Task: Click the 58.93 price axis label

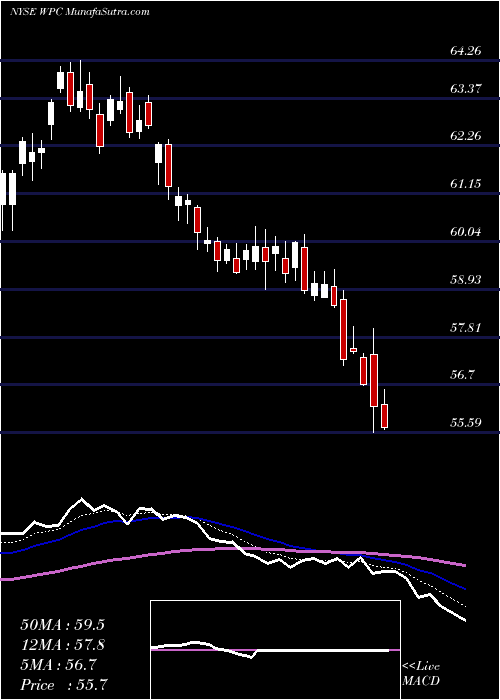Action: 466,280
